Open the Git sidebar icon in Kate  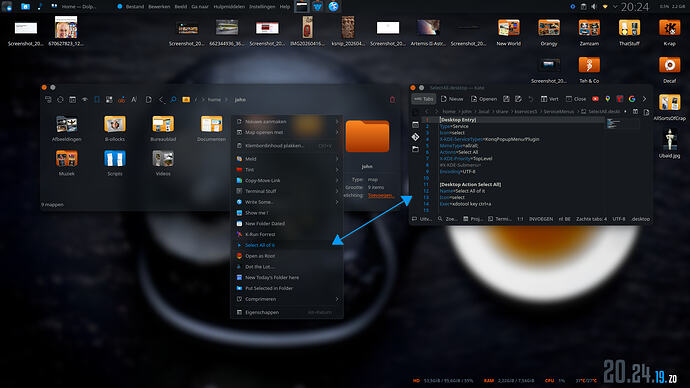pos(415,137)
